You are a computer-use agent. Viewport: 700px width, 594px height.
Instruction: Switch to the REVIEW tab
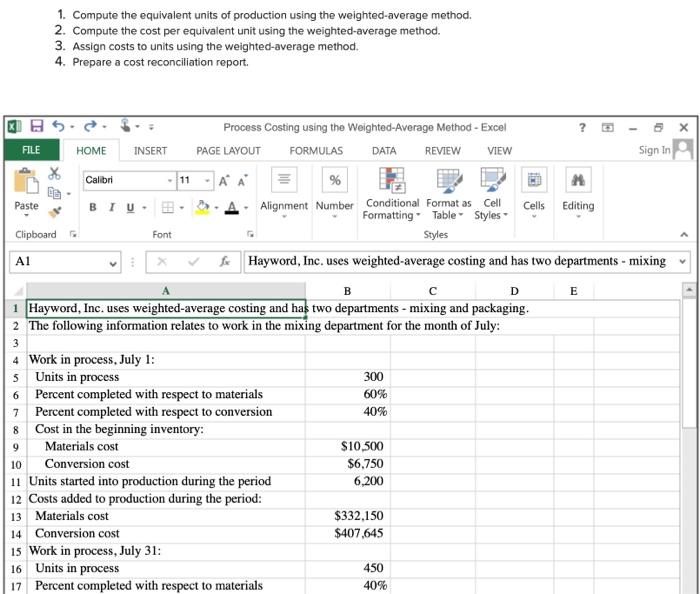[x=442, y=151]
